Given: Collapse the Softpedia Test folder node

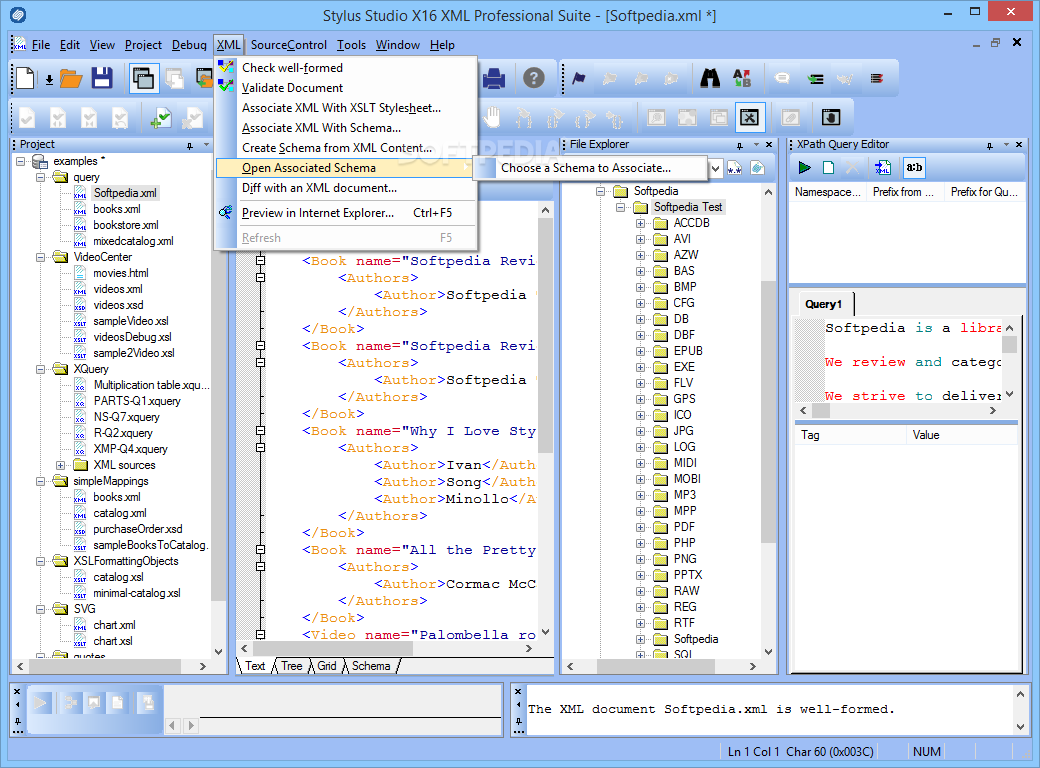Looking at the screenshot, I should [621, 208].
